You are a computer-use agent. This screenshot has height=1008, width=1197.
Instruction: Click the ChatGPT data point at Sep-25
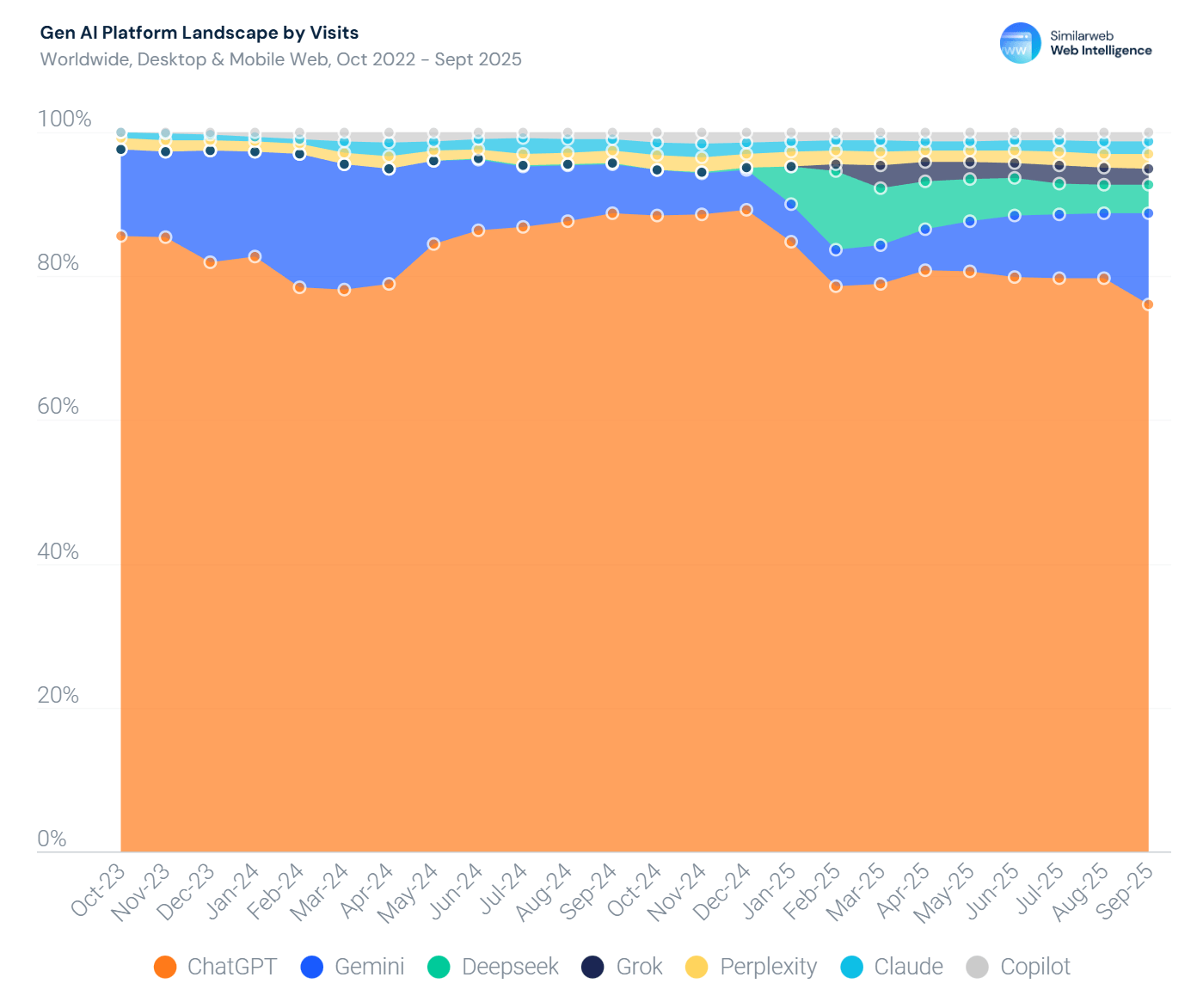click(1148, 304)
